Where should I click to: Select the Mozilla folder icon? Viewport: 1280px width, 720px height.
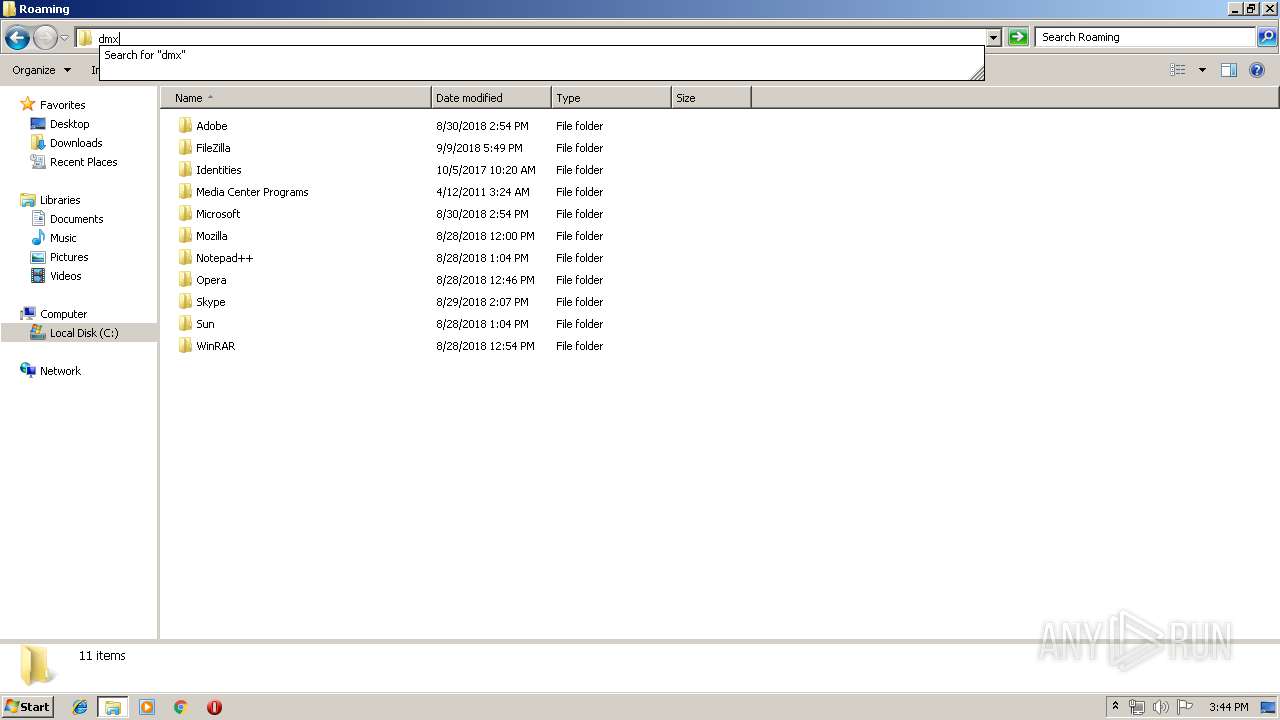pos(185,236)
